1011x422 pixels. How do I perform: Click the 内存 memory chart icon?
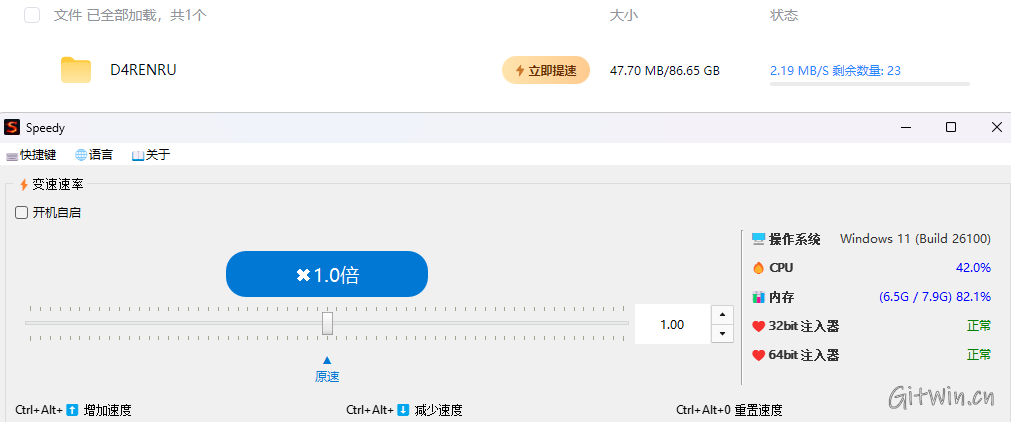tap(758, 297)
